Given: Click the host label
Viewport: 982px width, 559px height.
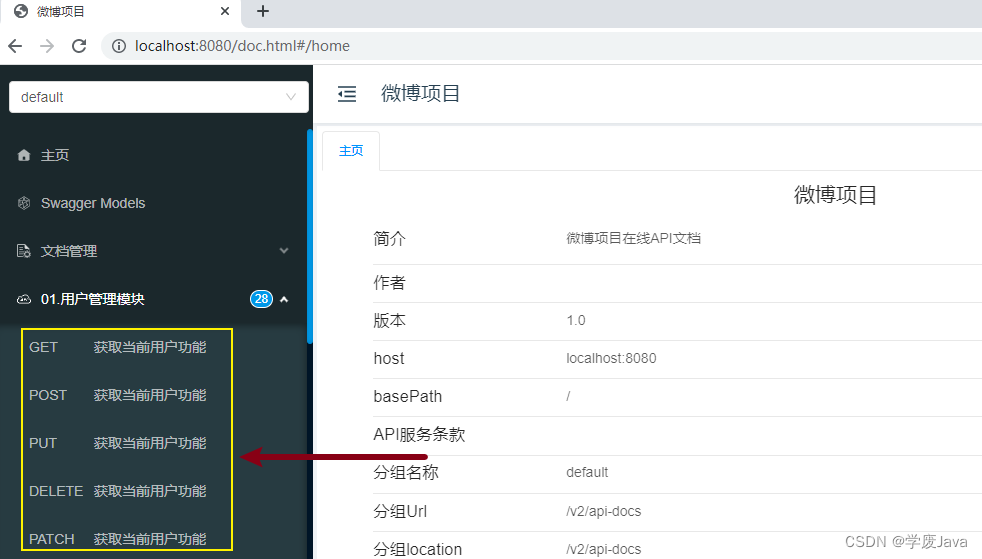Looking at the screenshot, I should (x=389, y=359).
